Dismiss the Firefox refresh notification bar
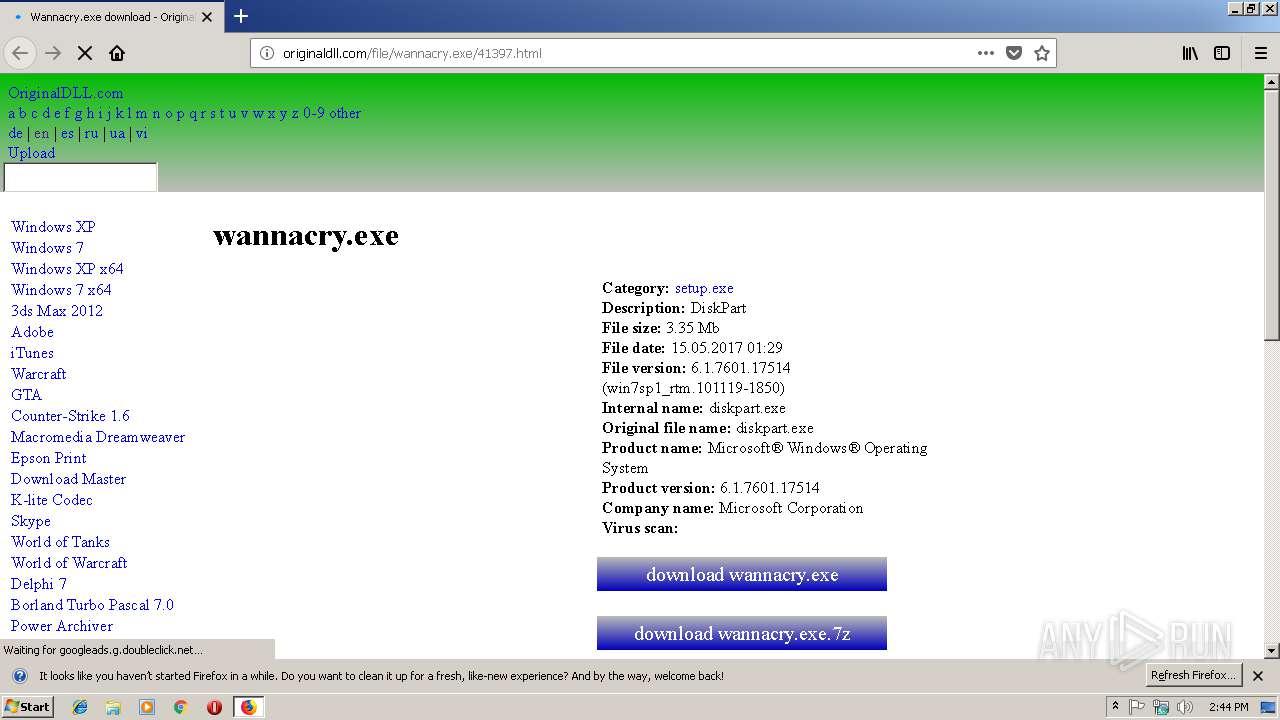Viewport: 1280px width, 720px height. click(x=1258, y=676)
